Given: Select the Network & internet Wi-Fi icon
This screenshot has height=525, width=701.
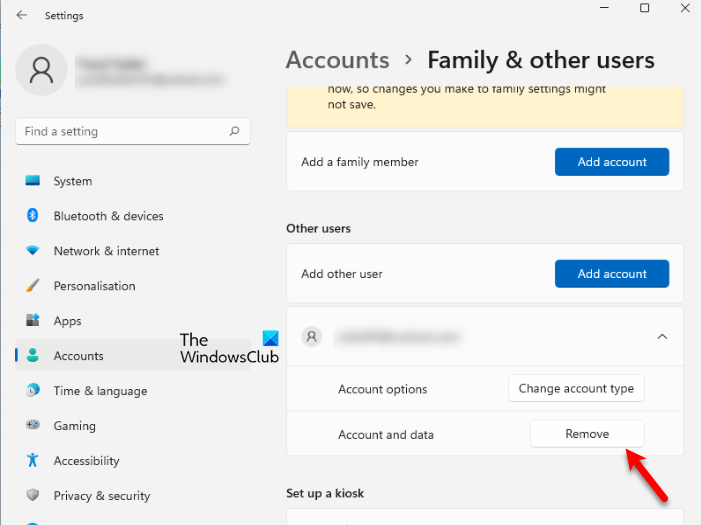Looking at the screenshot, I should pyautogui.click(x=33, y=251).
